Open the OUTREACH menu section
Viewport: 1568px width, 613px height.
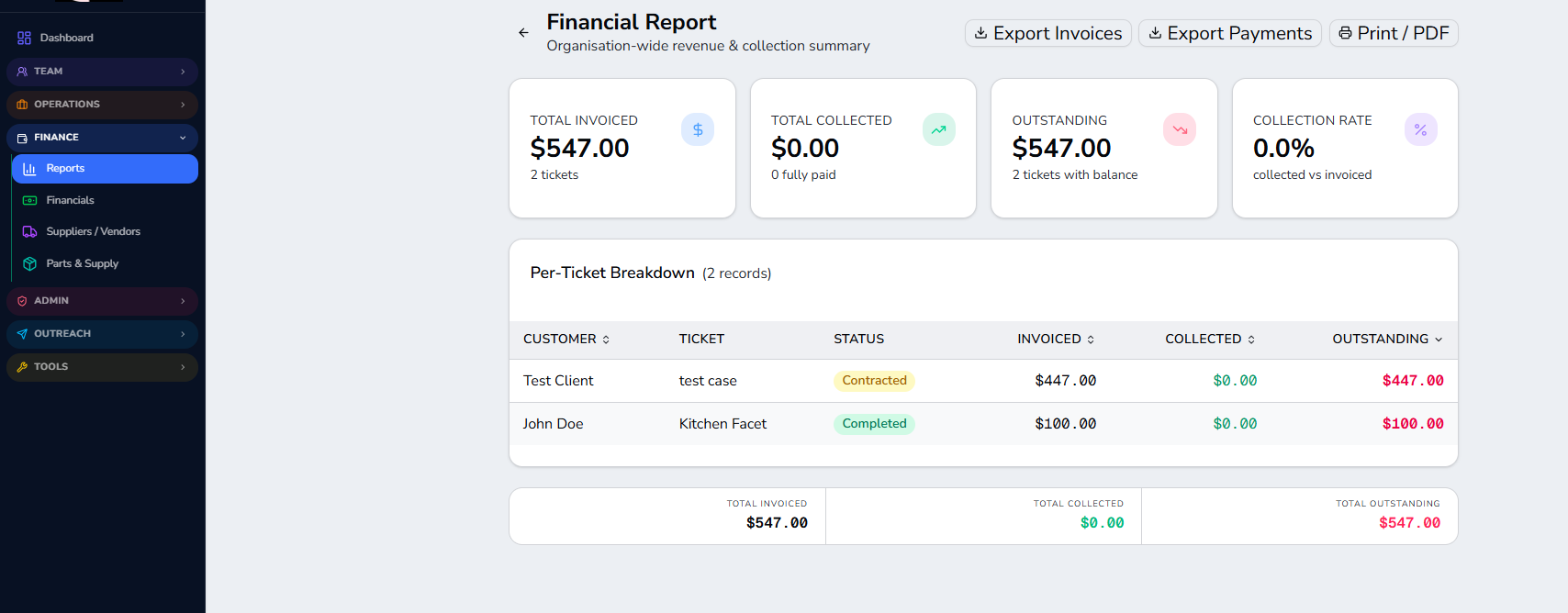[102, 334]
